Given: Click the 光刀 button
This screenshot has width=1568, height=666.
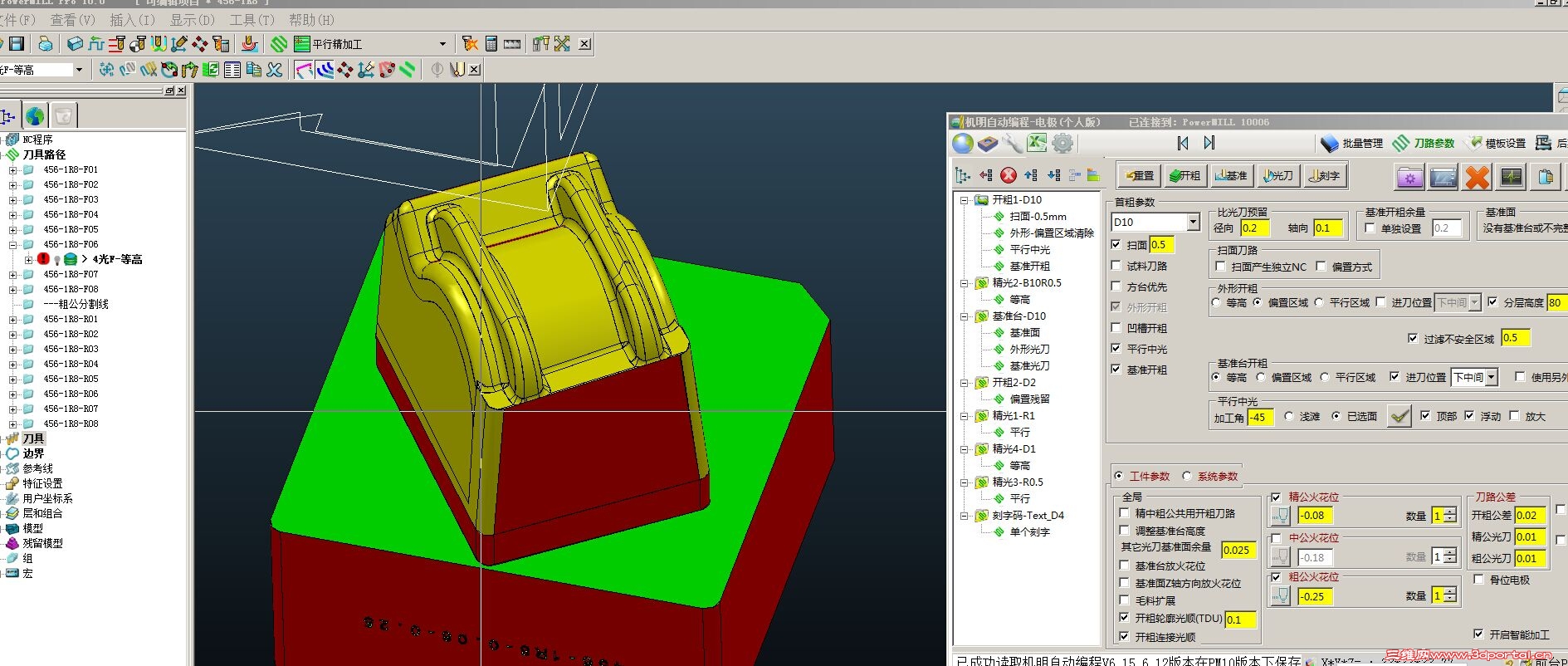Looking at the screenshot, I should pos(1277,175).
